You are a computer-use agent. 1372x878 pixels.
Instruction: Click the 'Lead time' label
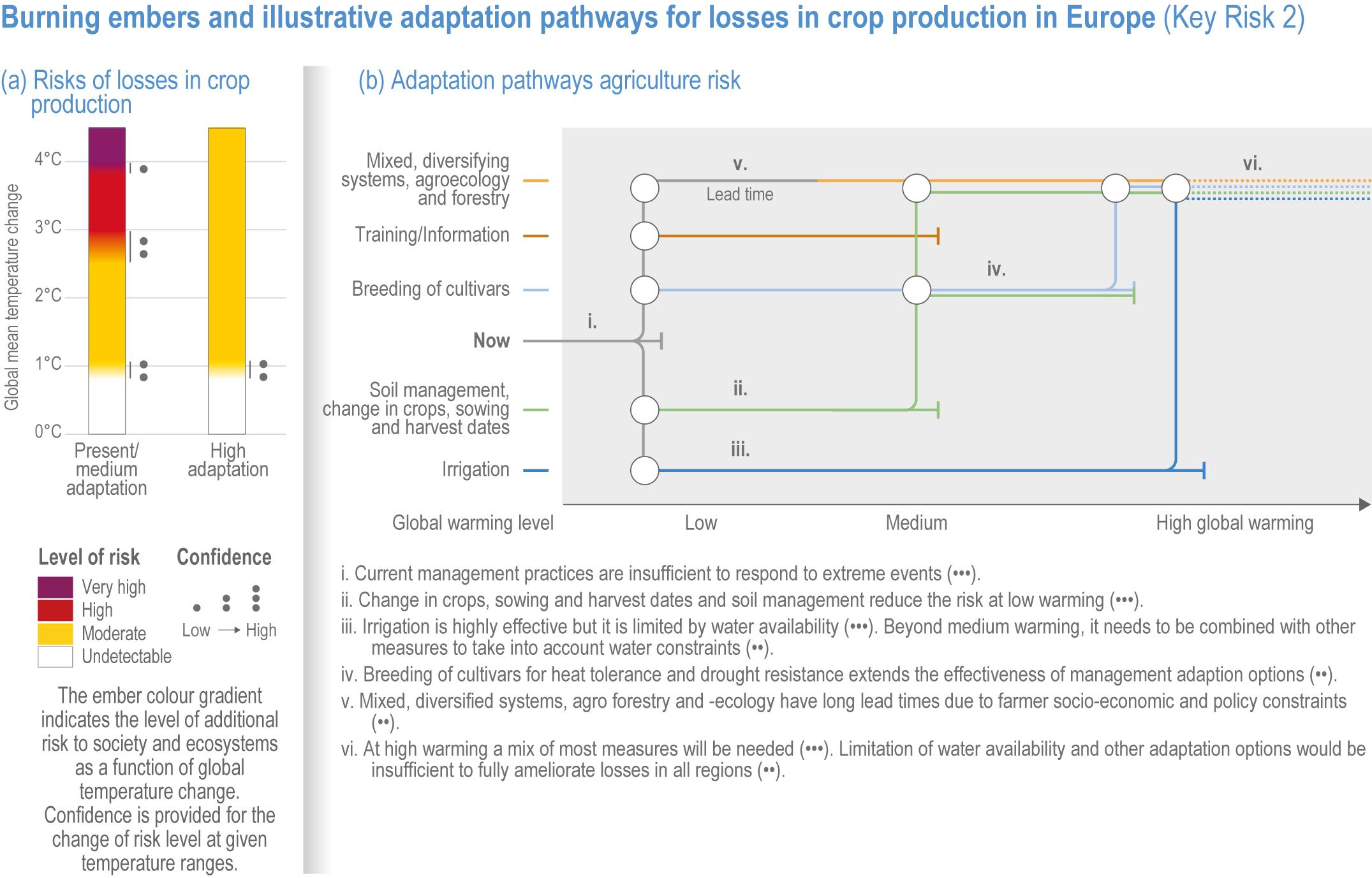pos(739,194)
